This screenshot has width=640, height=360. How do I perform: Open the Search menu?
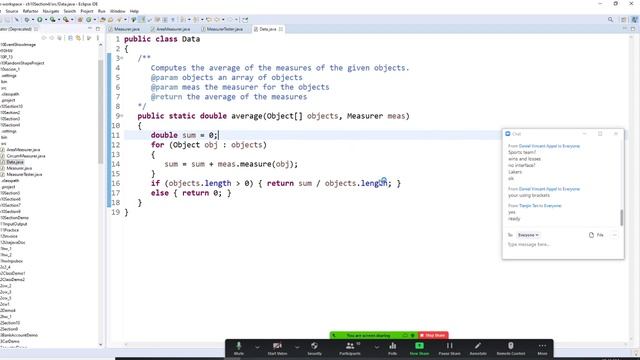(x=69, y=11)
